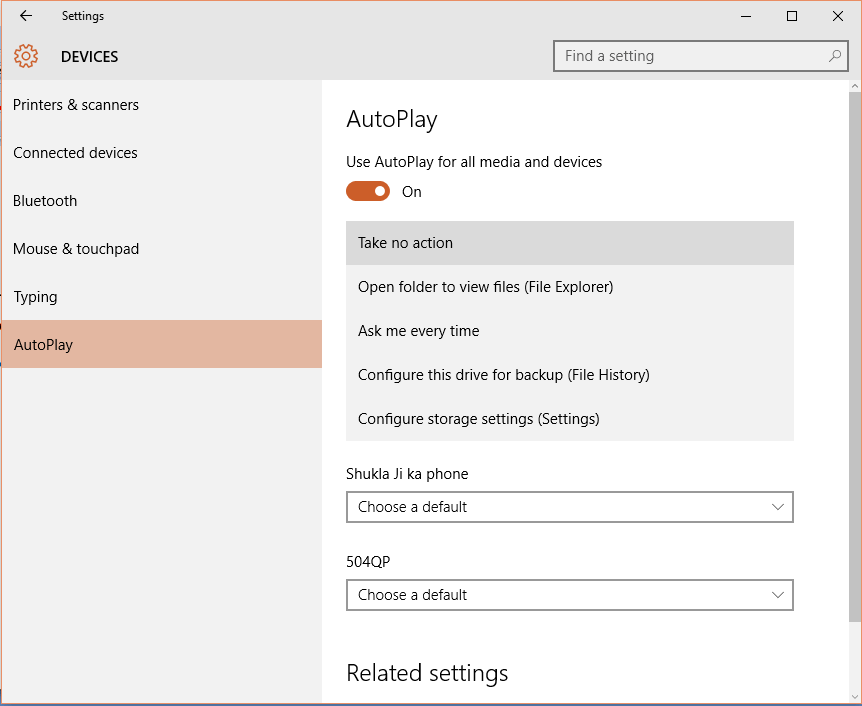Click the Devices gear icon
862x706 pixels.
point(26,57)
